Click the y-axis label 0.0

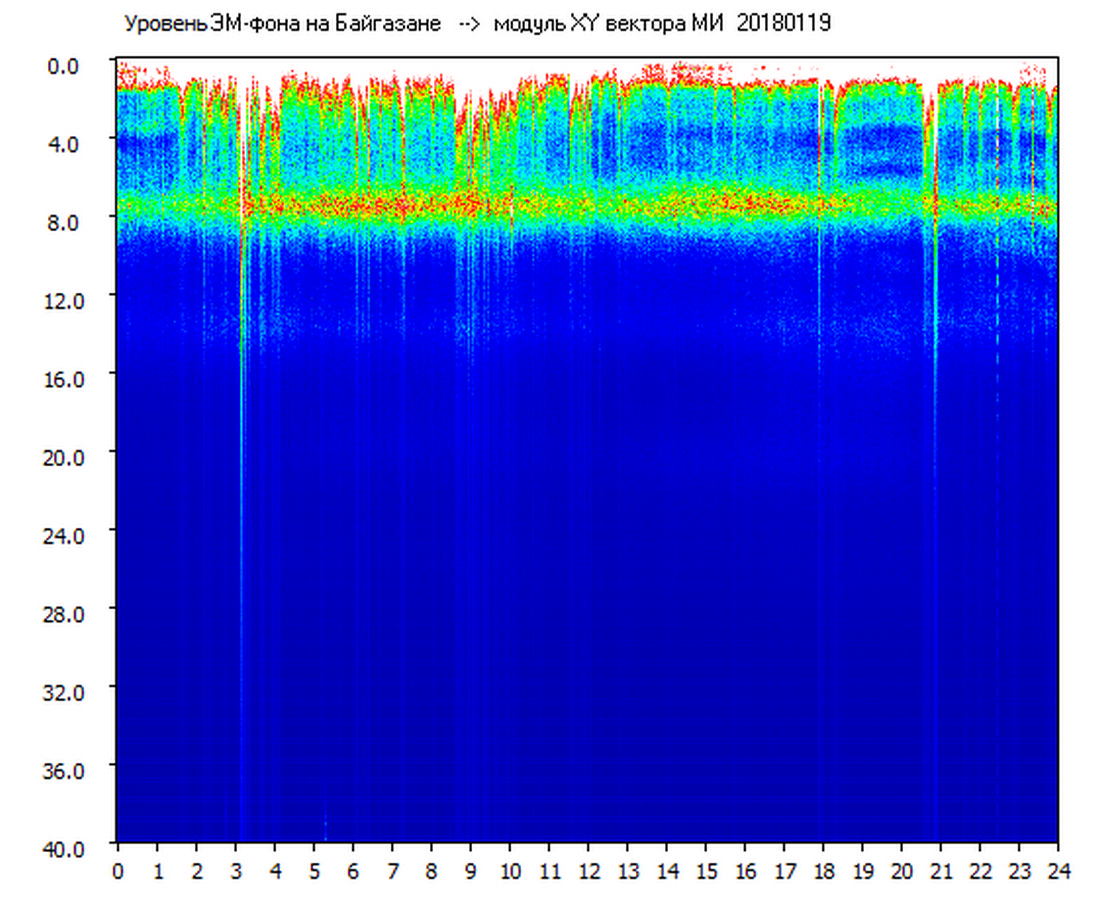click(63, 66)
